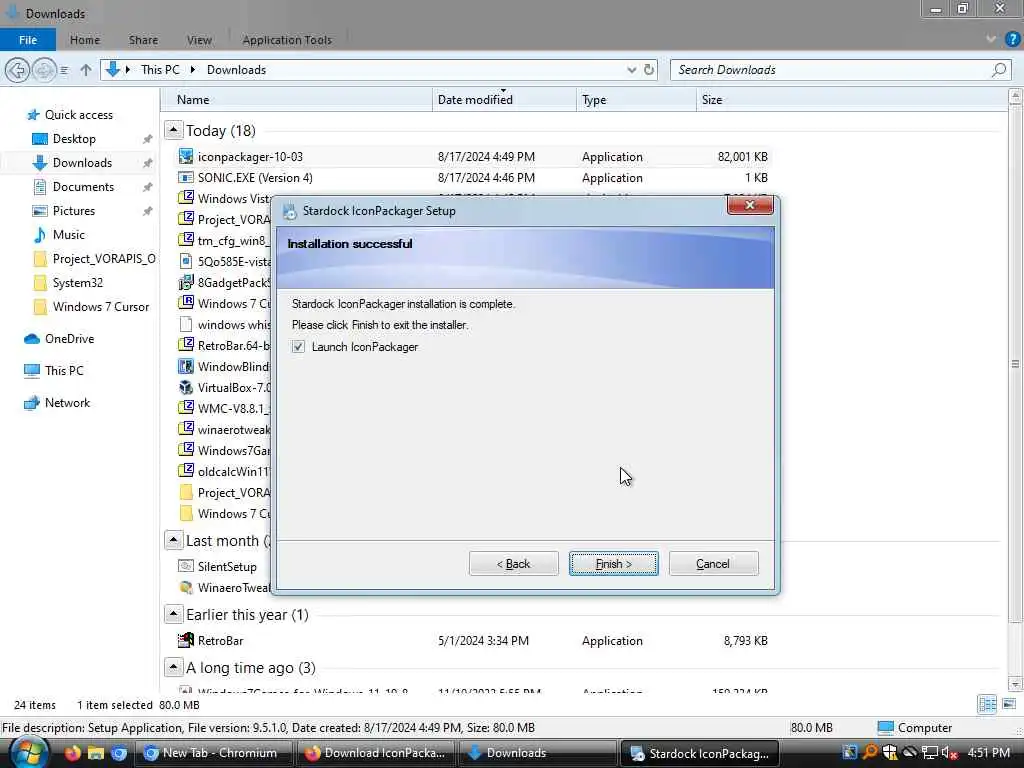Launch Firefox from the taskbar quick launch
This screenshot has width=1024, height=768.
point(72,753)
